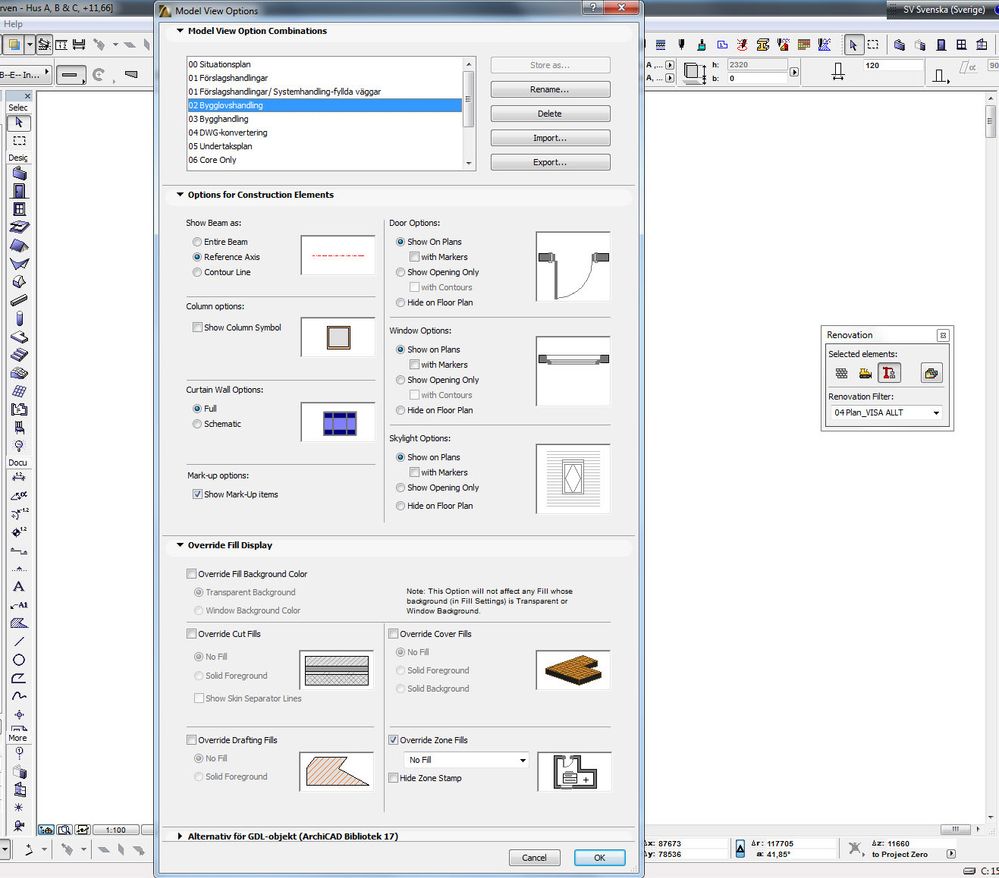The height and width of the screenshot is (878, 999).
Task: Collapse Model View Option Combinations section
Action: pos(180,31)
